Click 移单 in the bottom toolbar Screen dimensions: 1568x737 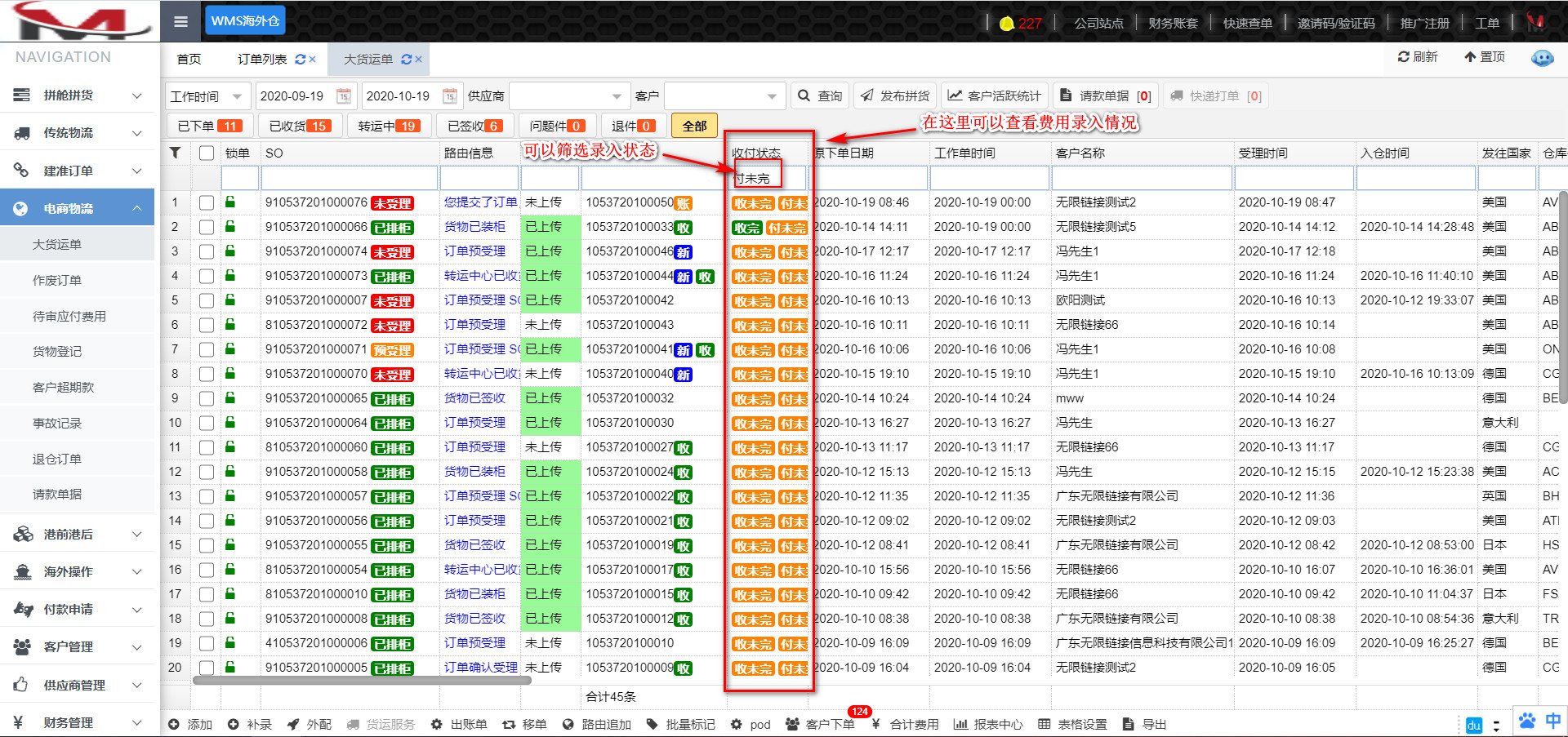point(524,724)
